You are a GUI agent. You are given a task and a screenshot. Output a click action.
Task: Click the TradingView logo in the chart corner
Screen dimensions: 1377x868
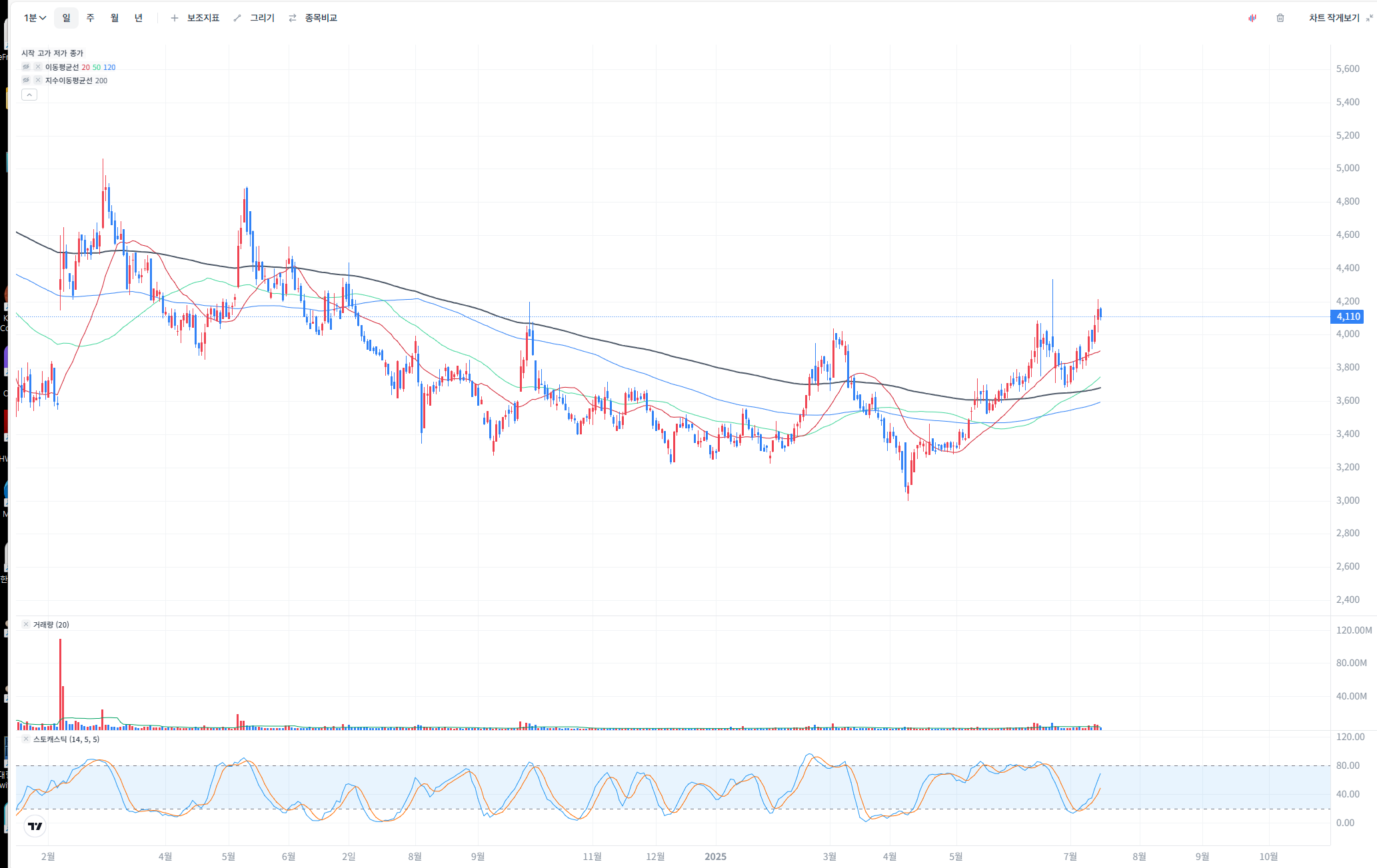click(35, 826)
